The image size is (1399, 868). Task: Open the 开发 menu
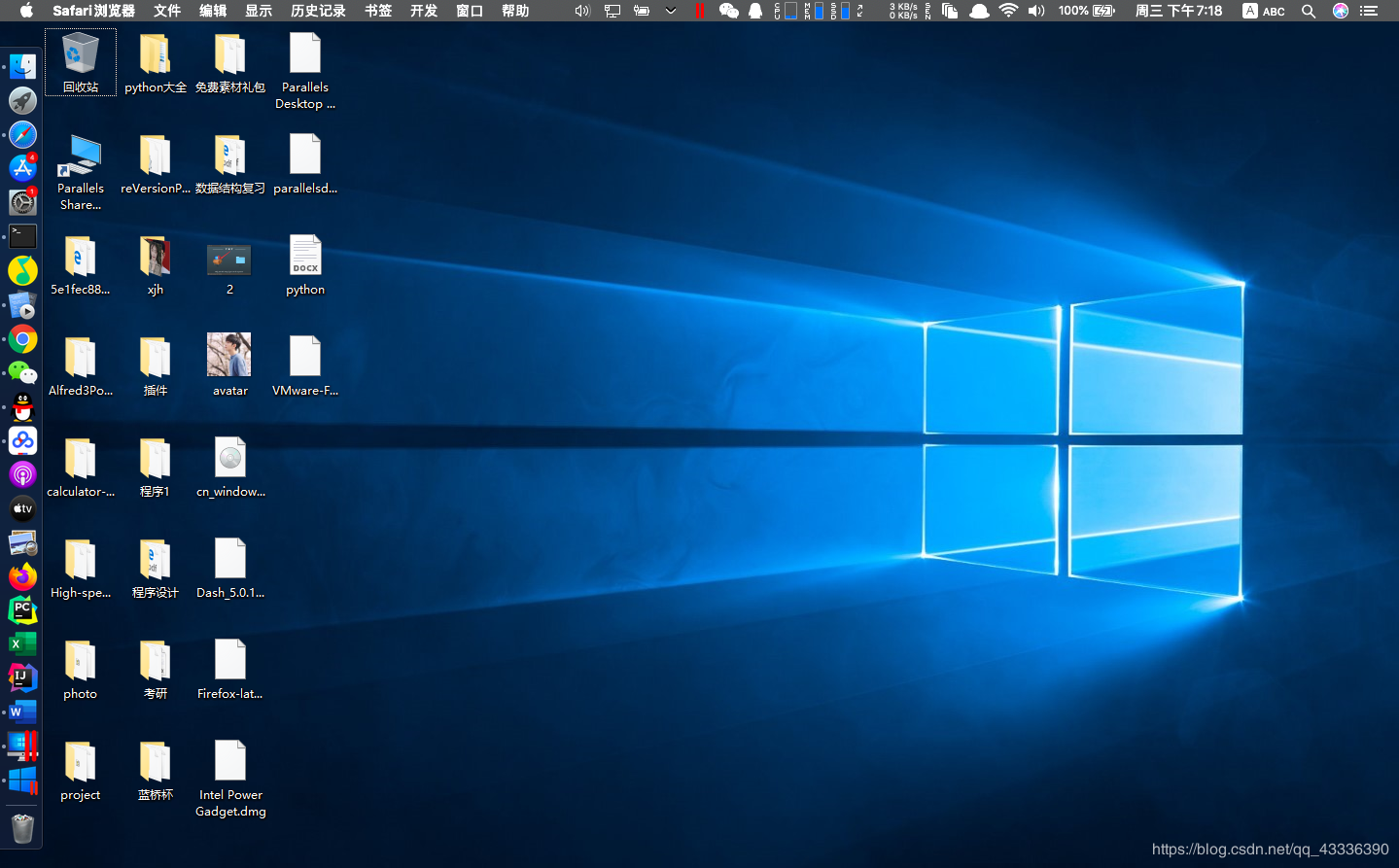(x=424, y=11)
